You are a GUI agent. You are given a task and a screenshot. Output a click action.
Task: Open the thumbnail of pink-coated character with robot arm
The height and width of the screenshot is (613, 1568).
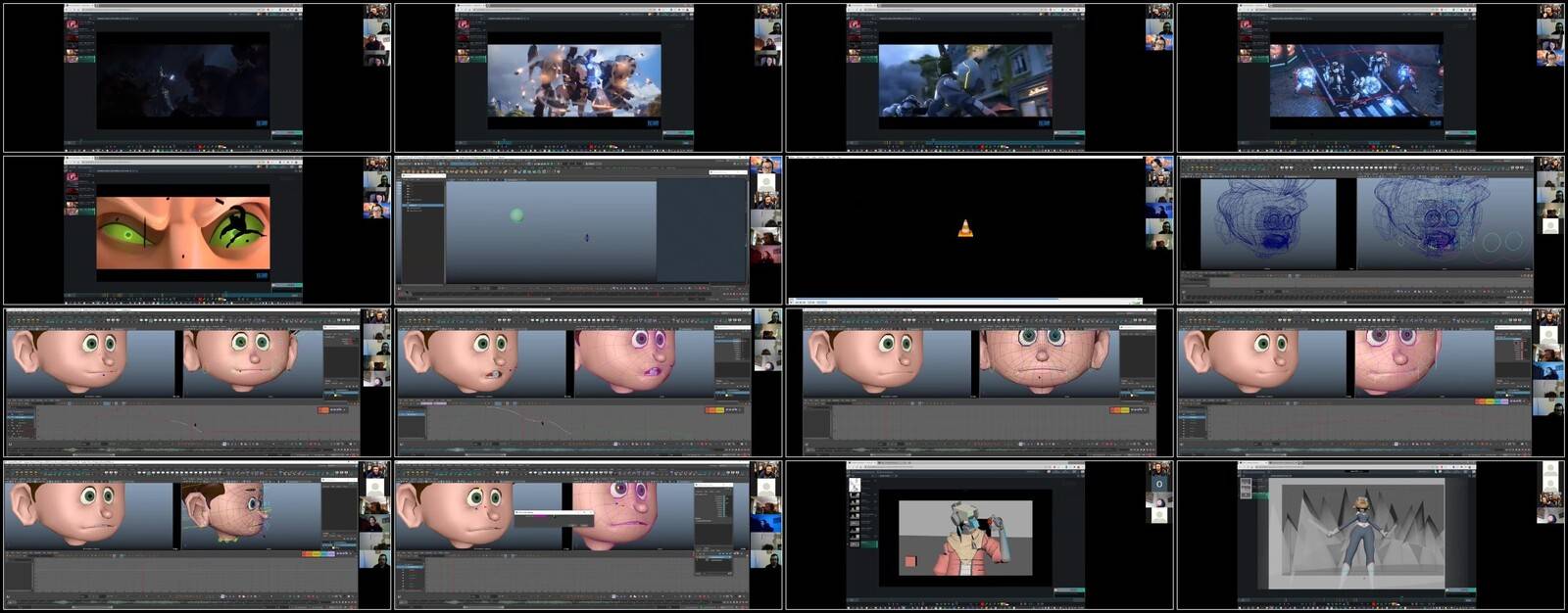(980, 536)
